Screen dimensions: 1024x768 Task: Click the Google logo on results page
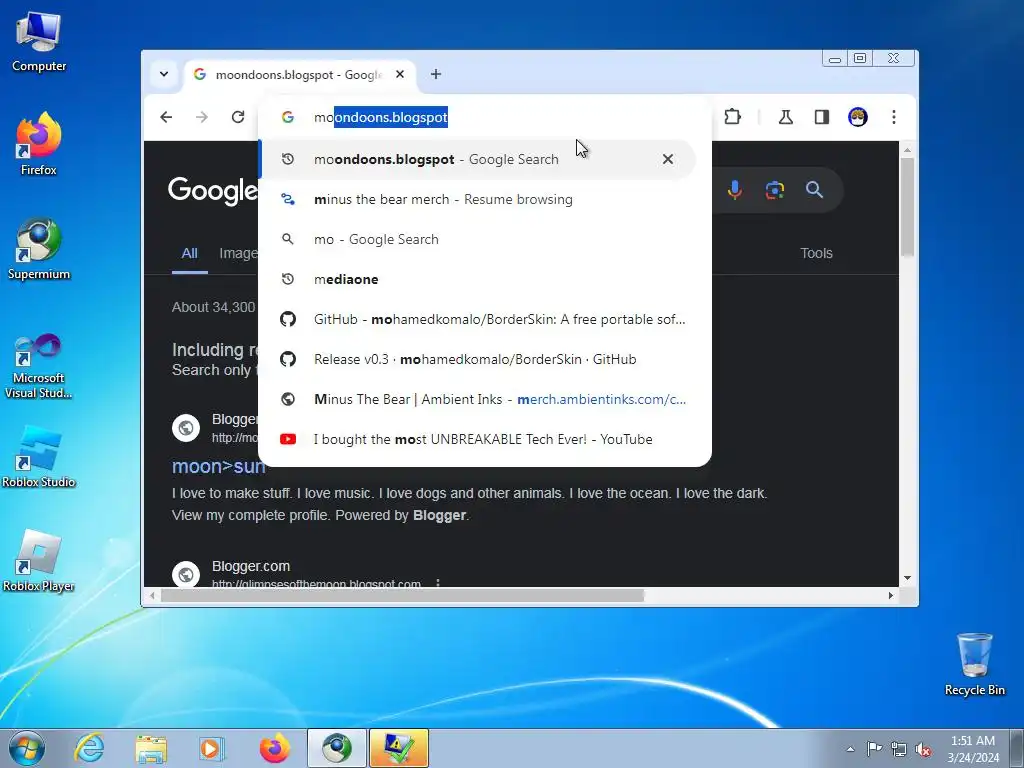(x=213, y=190)
